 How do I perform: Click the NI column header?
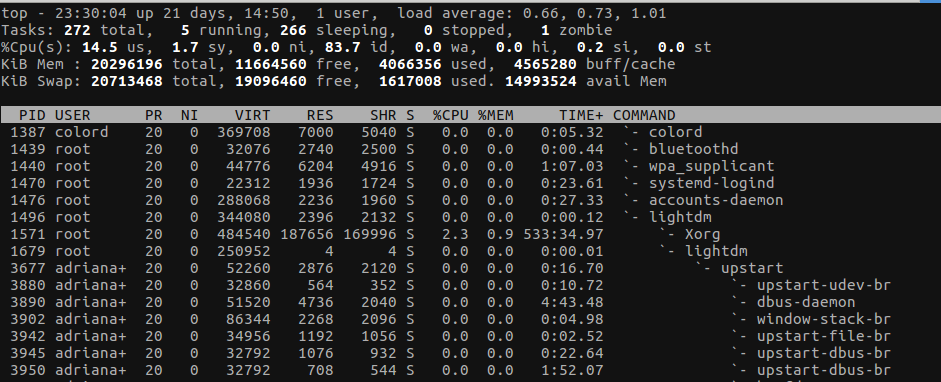tap(189, 115)
